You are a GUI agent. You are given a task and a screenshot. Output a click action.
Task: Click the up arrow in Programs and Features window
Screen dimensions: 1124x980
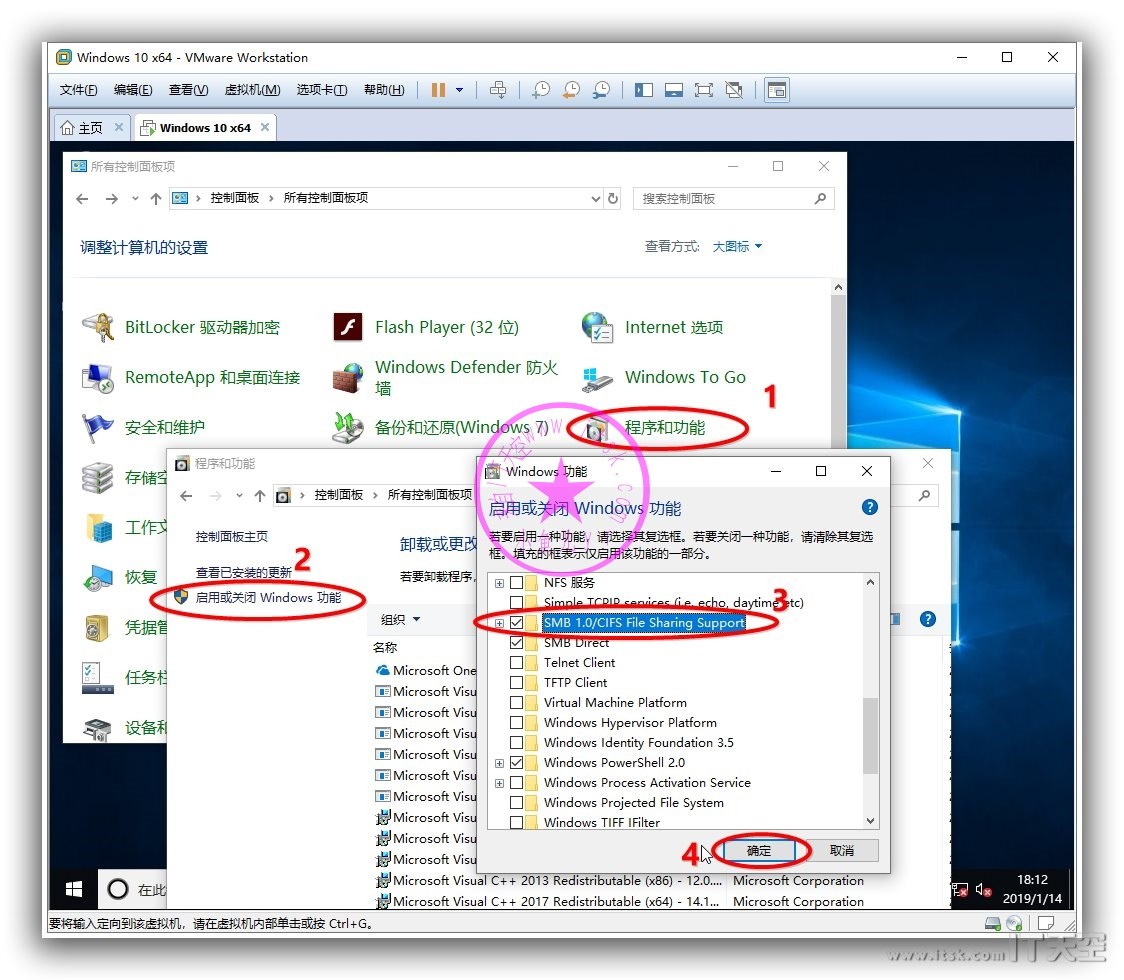[x=259, y=495]
